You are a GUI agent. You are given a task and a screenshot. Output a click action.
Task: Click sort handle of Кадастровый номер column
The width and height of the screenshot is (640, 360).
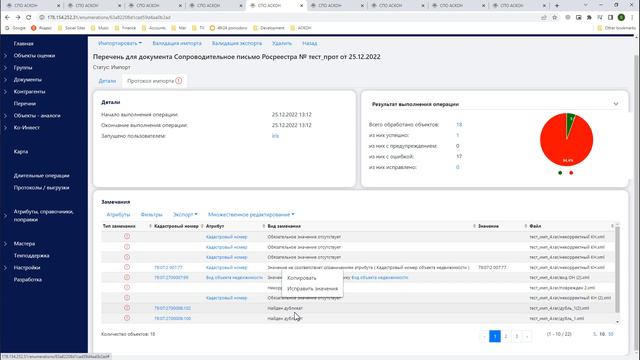coord(202,226)
